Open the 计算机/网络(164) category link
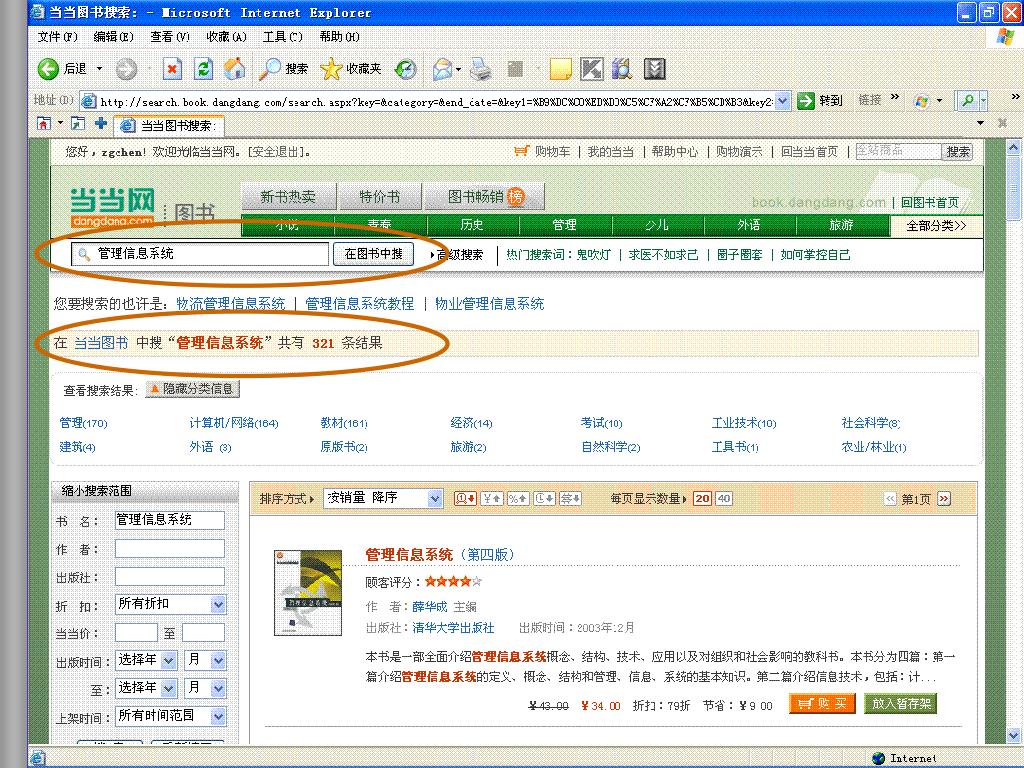Viewport: 1024px width, 768px height. tap(234, 423)
